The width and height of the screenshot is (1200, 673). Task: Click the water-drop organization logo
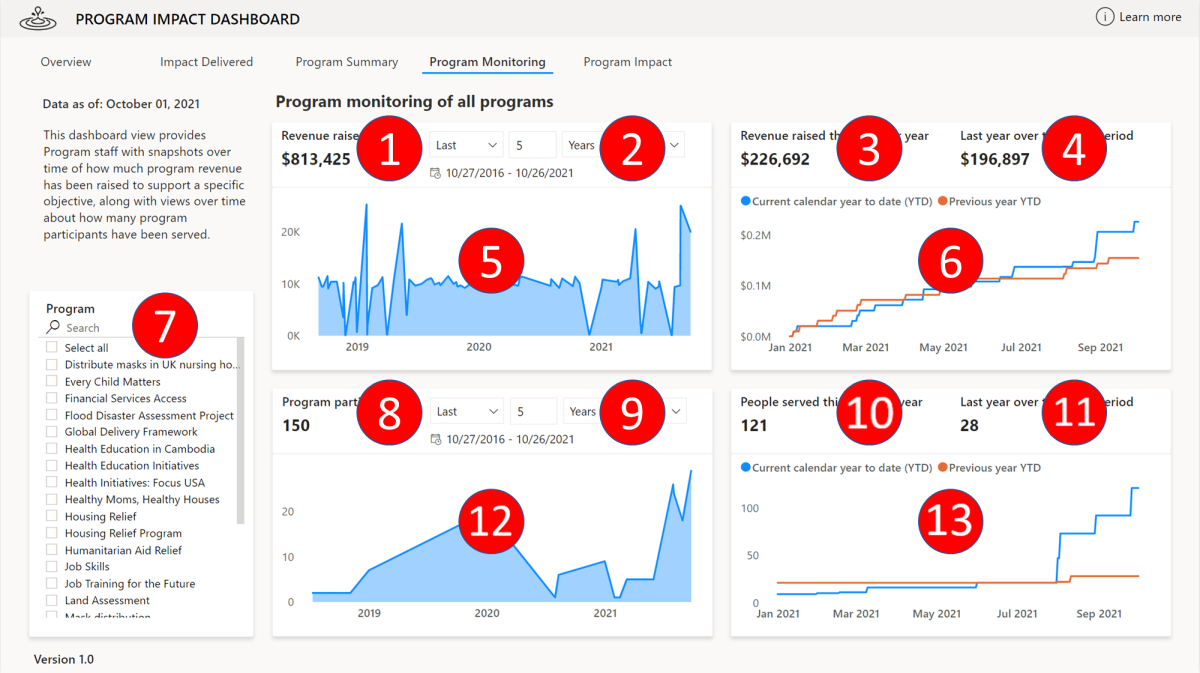tap(38, 18)
